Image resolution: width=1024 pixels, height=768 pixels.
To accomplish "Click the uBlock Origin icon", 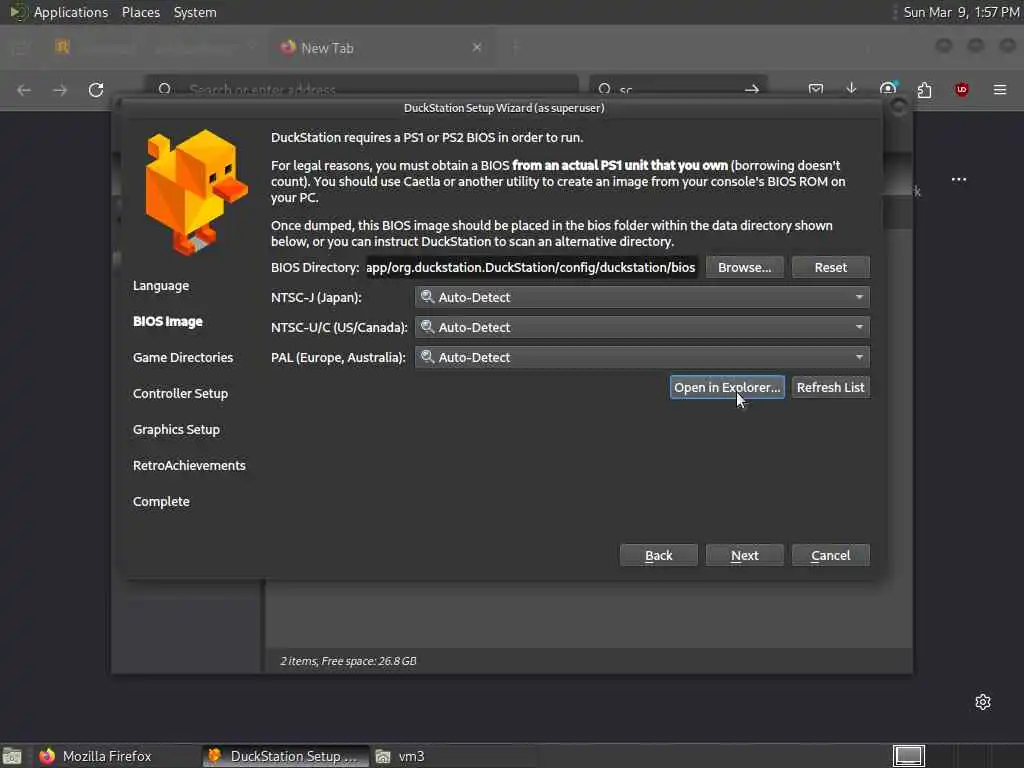I will tap(961, 89).
